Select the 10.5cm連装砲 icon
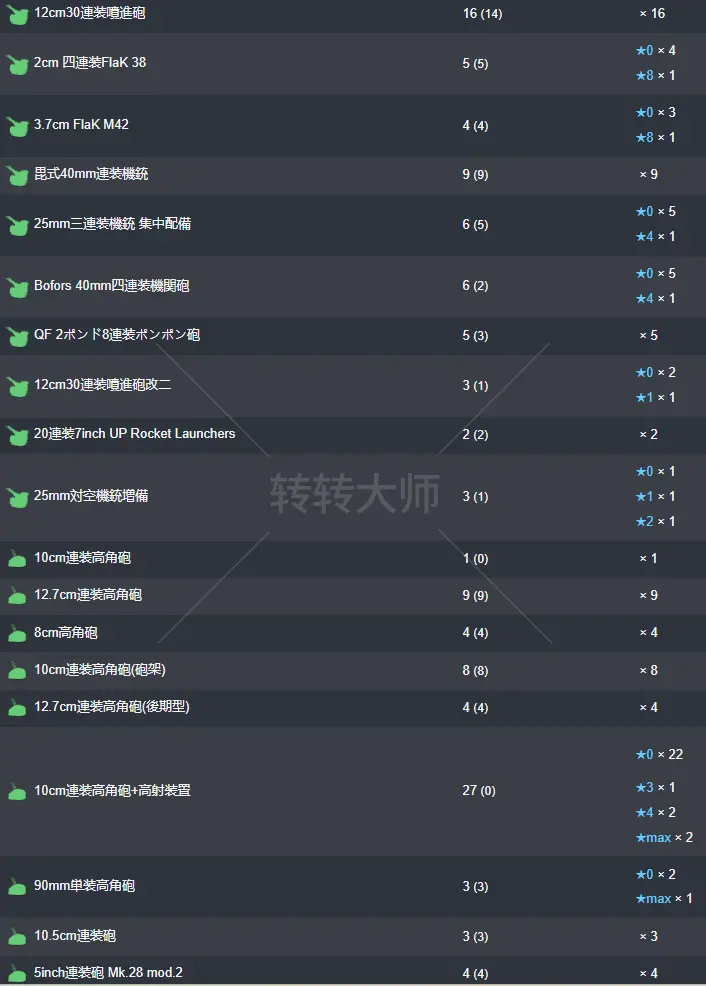The image size is (706, 986). coord(17,937)
